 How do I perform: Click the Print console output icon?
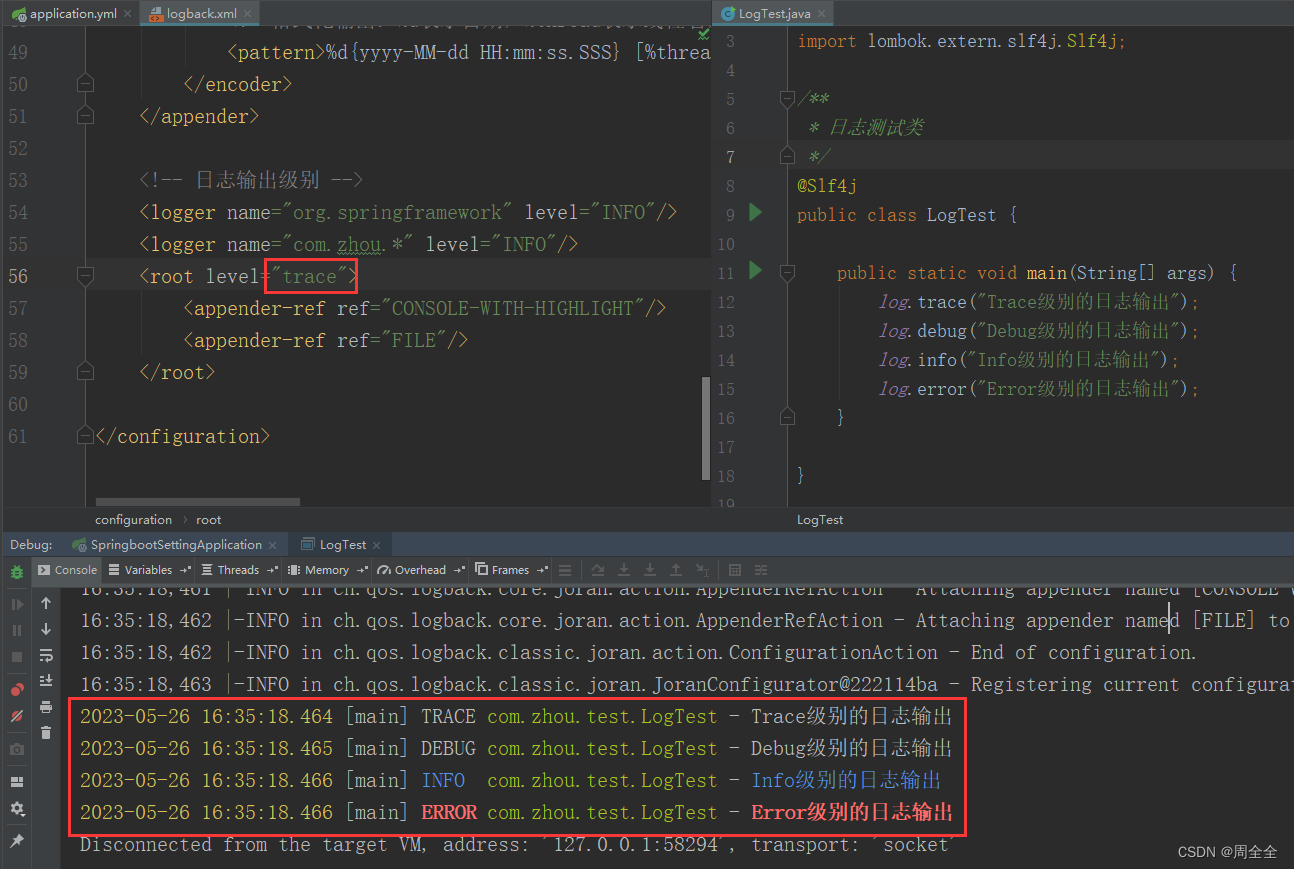(x=46, y=707)
